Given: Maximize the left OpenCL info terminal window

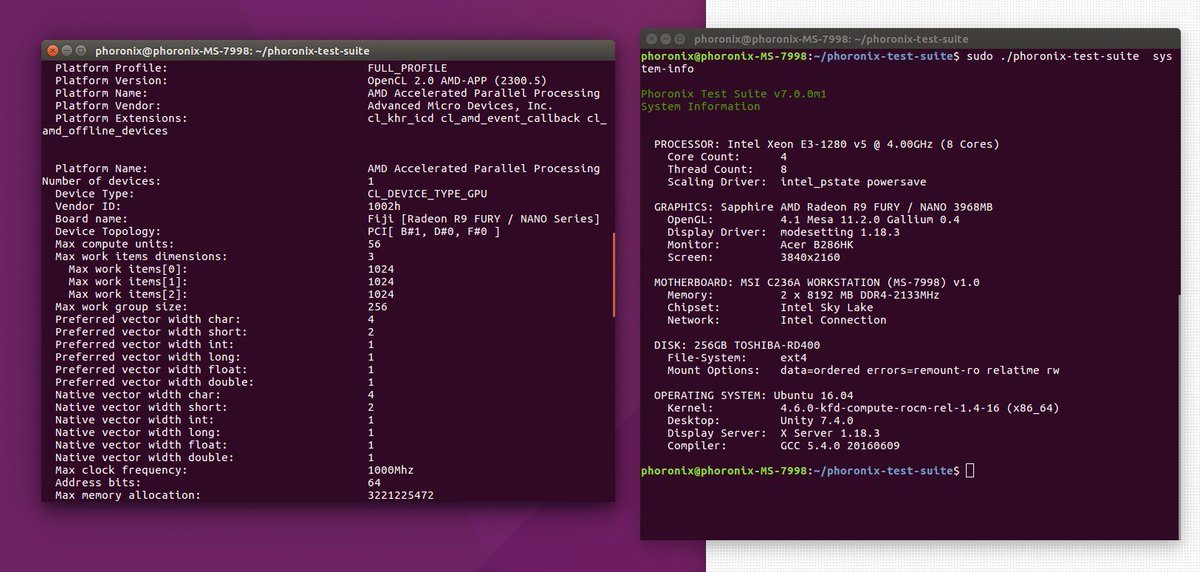Looking at the screenshot, I should coord(80,50).
